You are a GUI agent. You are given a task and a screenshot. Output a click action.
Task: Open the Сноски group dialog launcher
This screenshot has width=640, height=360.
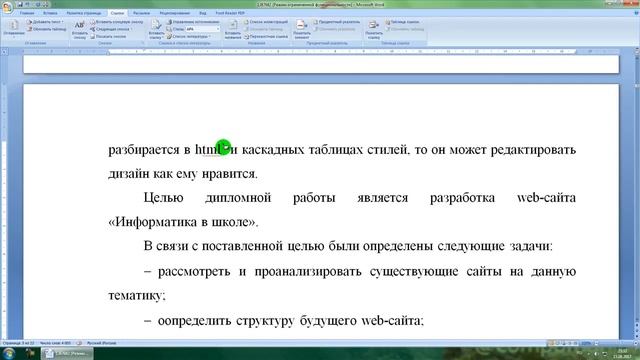[143, 43]
